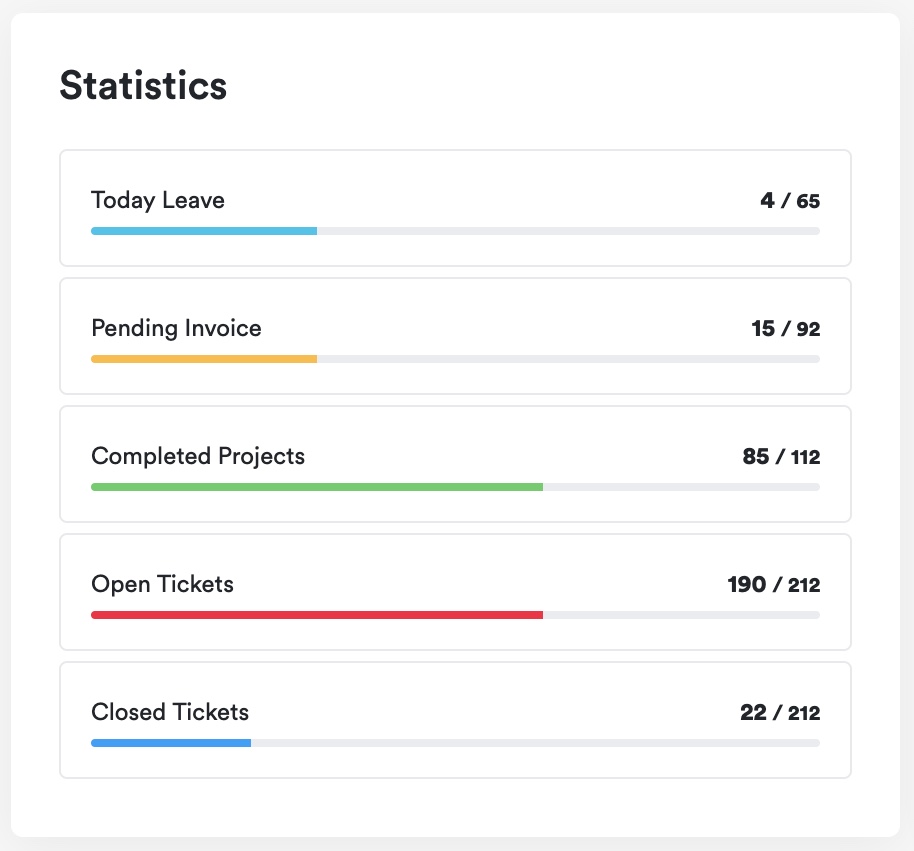Click the 190 / 212 tickets count
Viewport: 914px width, 851px height.
click(773, 585)
